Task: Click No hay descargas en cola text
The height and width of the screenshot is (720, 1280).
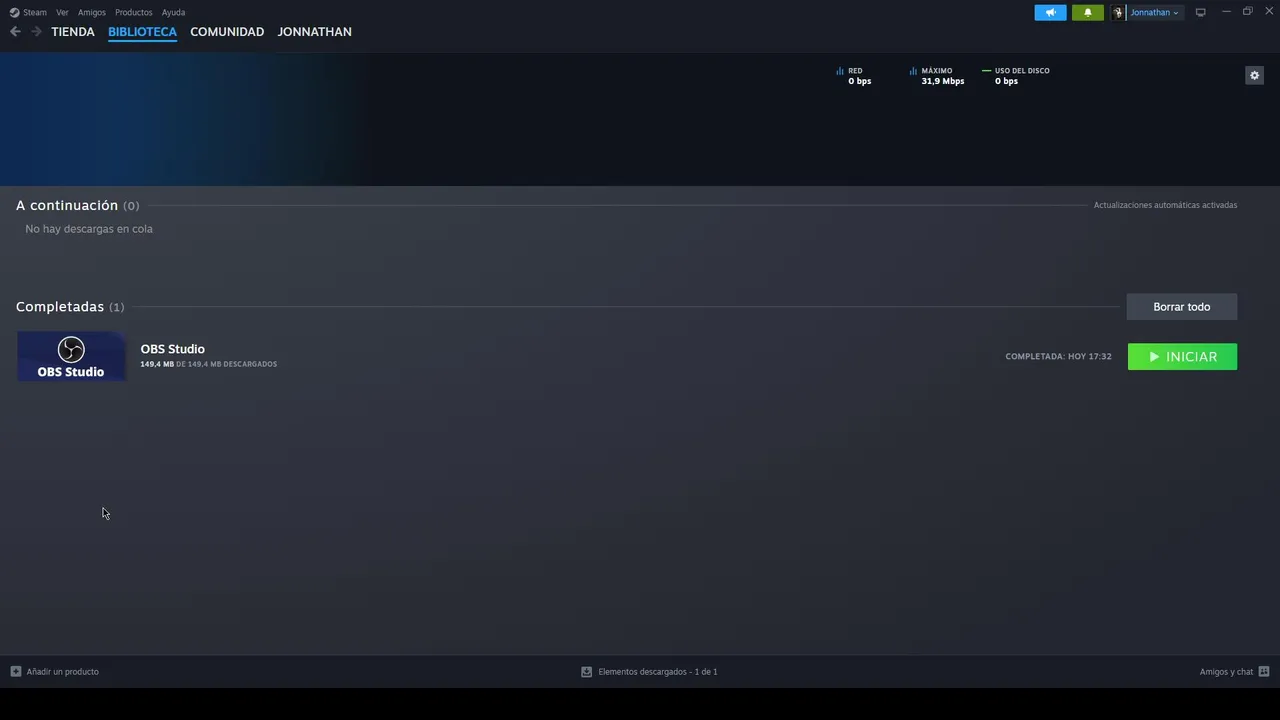Action: point(89,229)
